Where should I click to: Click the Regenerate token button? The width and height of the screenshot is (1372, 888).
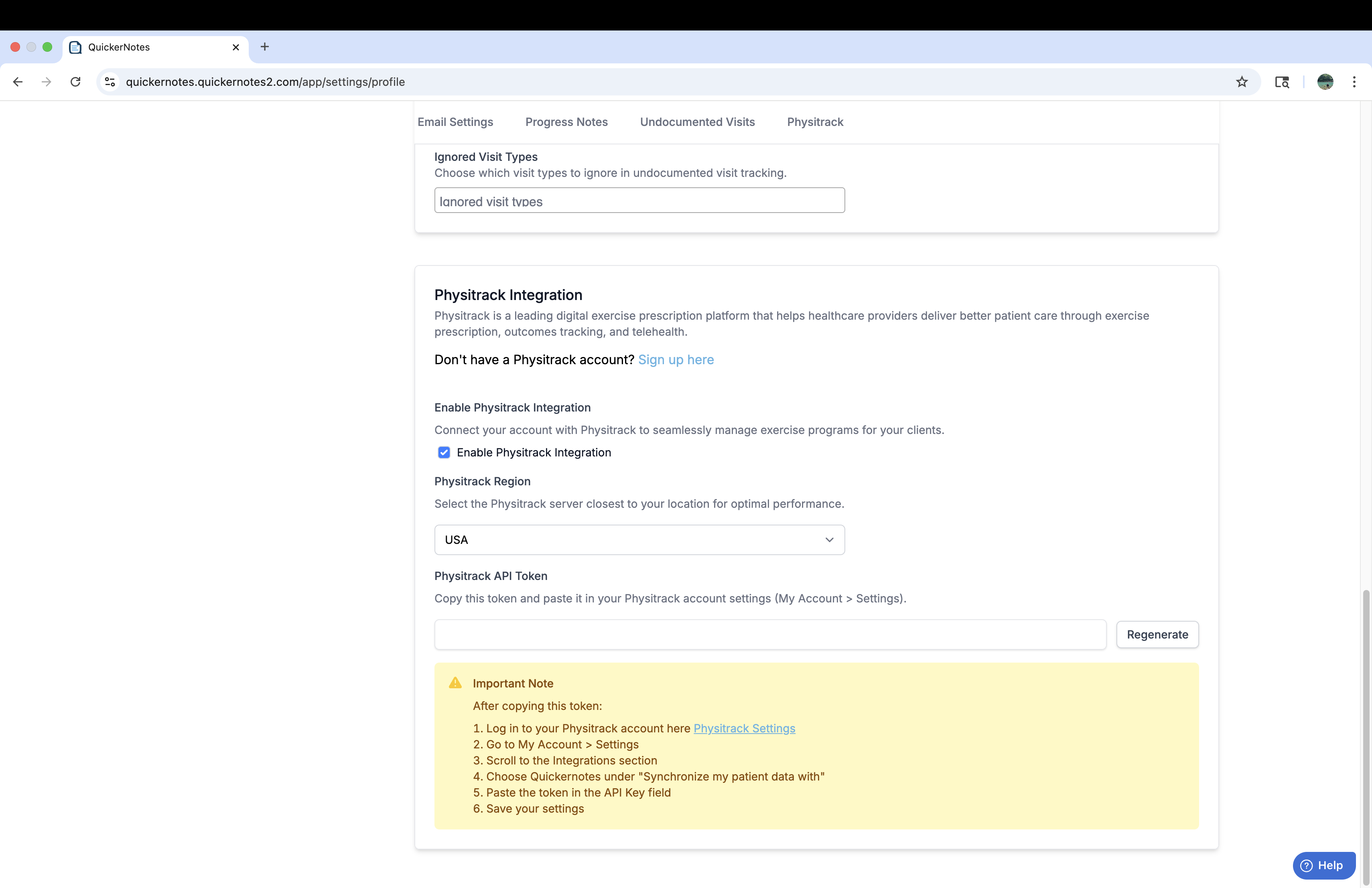coord(1157,635)
